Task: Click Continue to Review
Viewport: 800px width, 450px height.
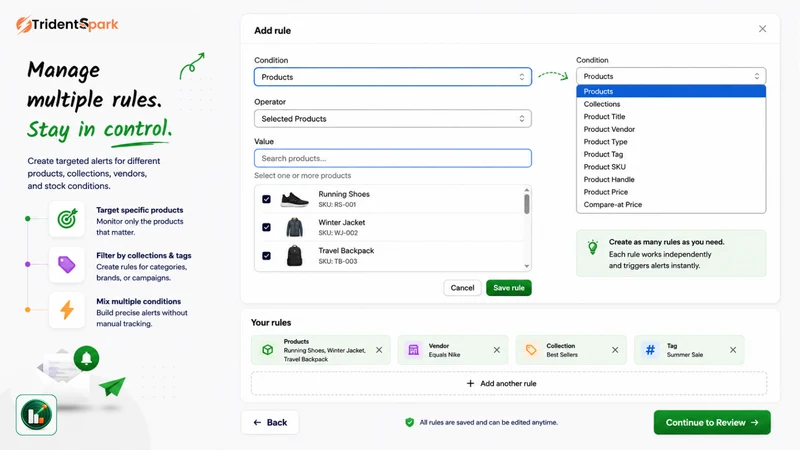Action: 712,422
